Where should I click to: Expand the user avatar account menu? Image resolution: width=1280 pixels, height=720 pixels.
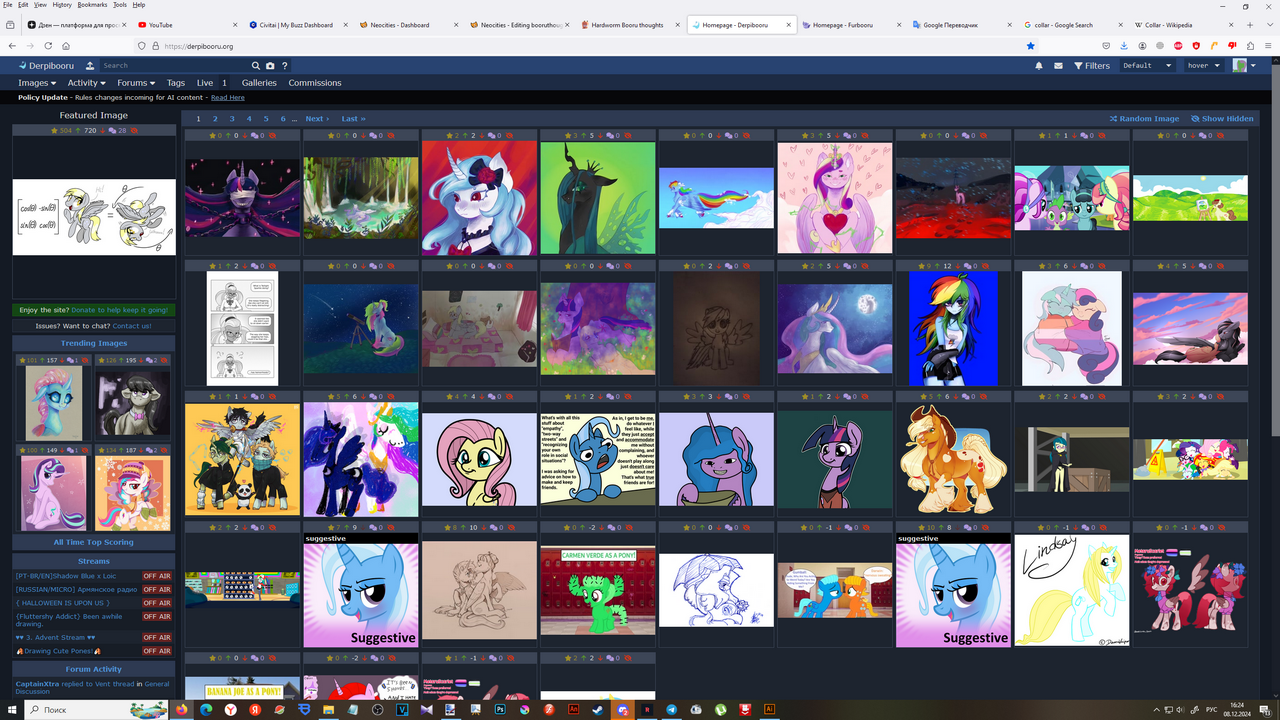coord(1245,66)
